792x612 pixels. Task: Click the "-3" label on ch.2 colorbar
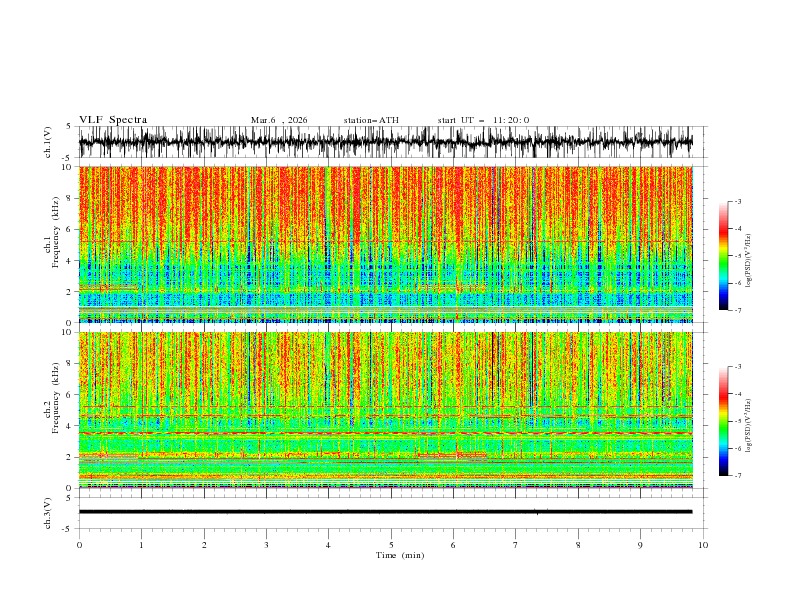(x=738, y=367)
